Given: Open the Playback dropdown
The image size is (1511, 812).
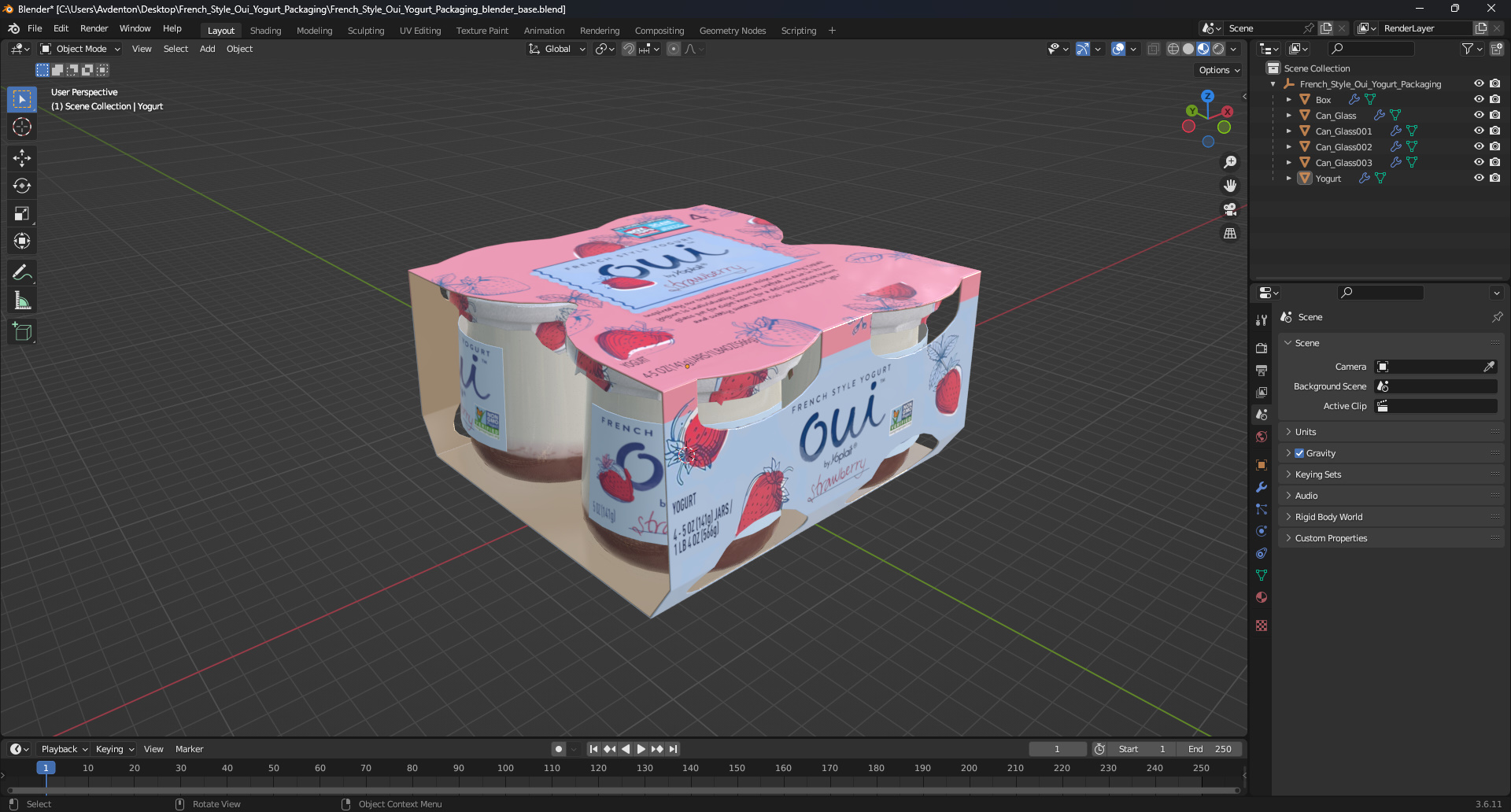Looking at the screenshot, I should pyautogui.click(x=64, y=749).
